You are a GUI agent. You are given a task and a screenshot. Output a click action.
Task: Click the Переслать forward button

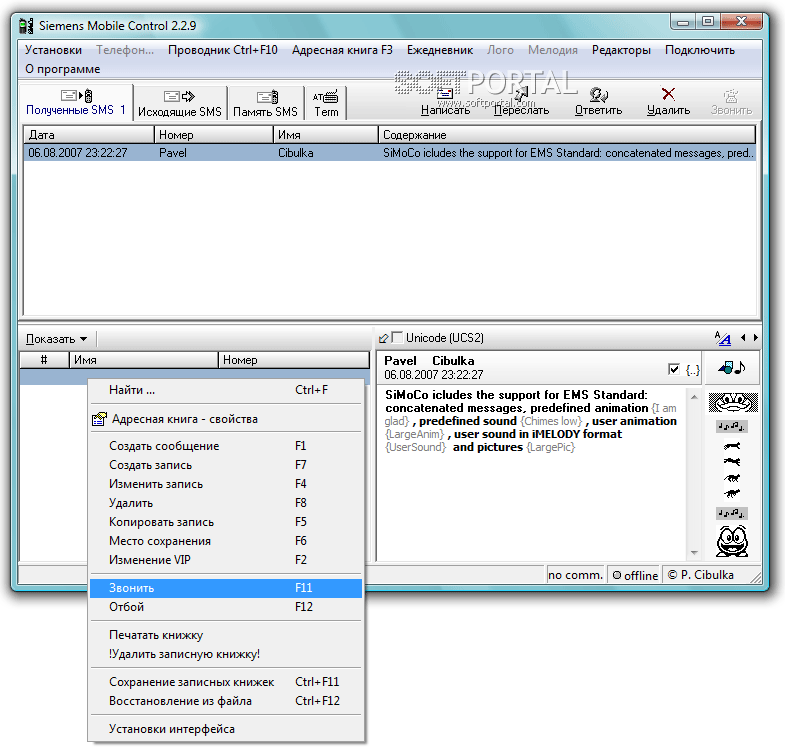pyautogui.click(x=521, y=103)
